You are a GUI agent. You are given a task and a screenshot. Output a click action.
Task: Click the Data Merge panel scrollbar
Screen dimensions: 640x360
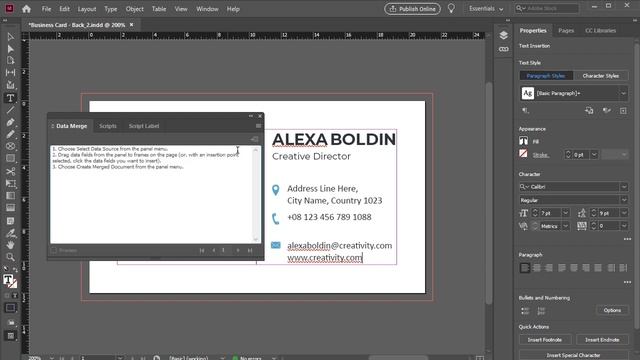(256, 194)
